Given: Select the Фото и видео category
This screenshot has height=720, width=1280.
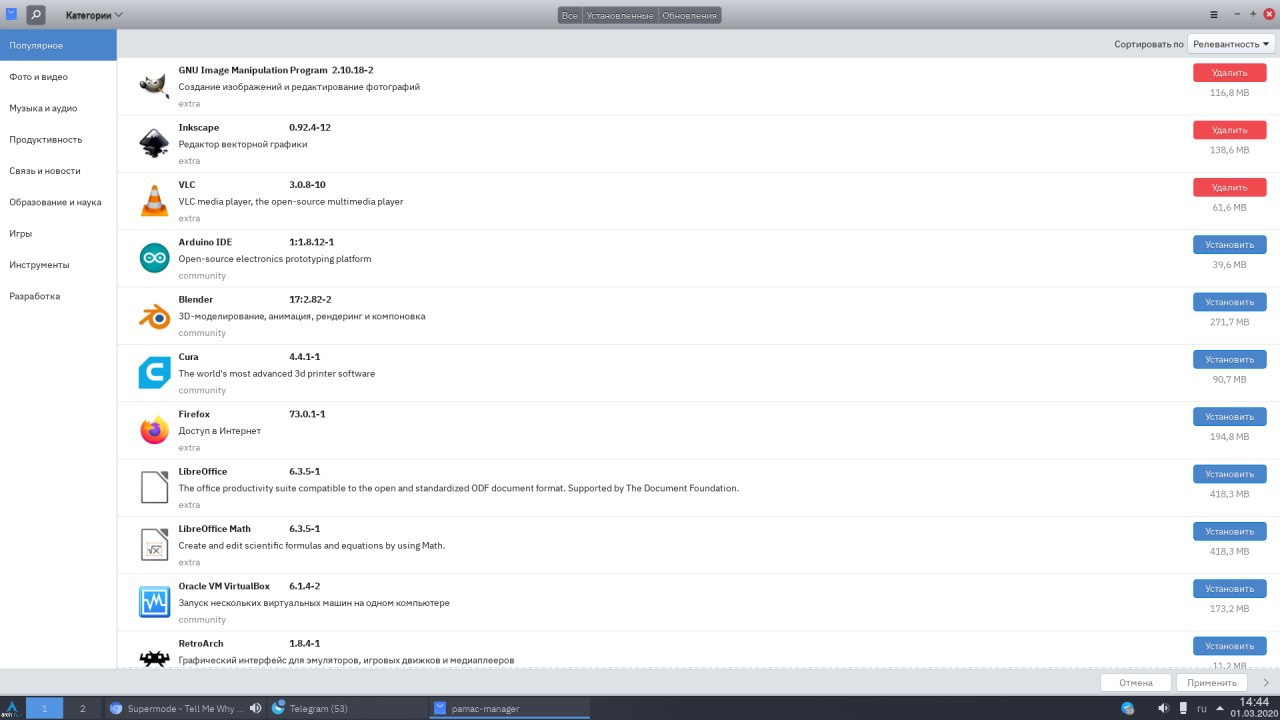Looking at the screenshot, I should coord(58,77).
